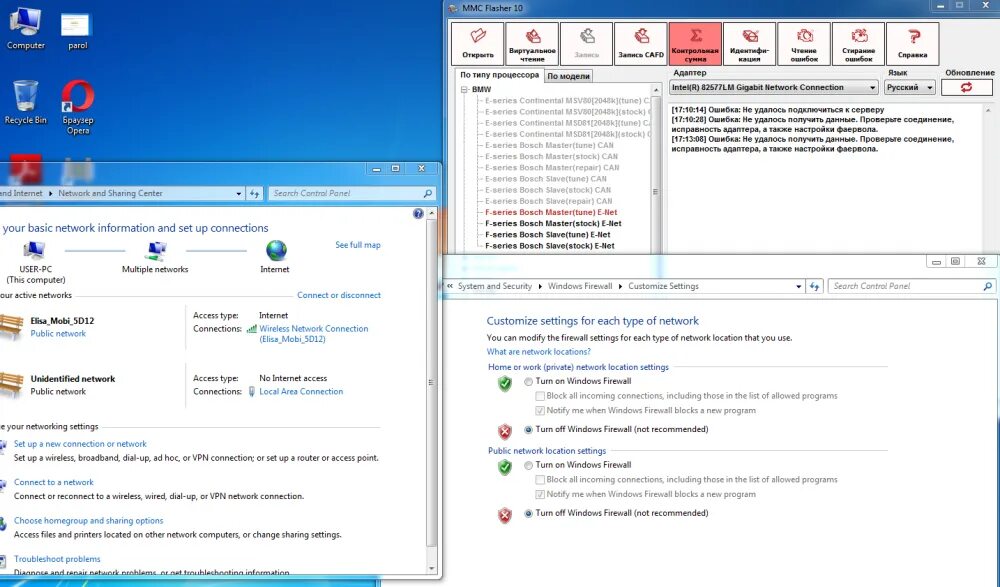Select E-series Bosch Master(tune) CAN entry
Image resolution: width=1000 pixels, height=587 pixels.
(549, 145)
